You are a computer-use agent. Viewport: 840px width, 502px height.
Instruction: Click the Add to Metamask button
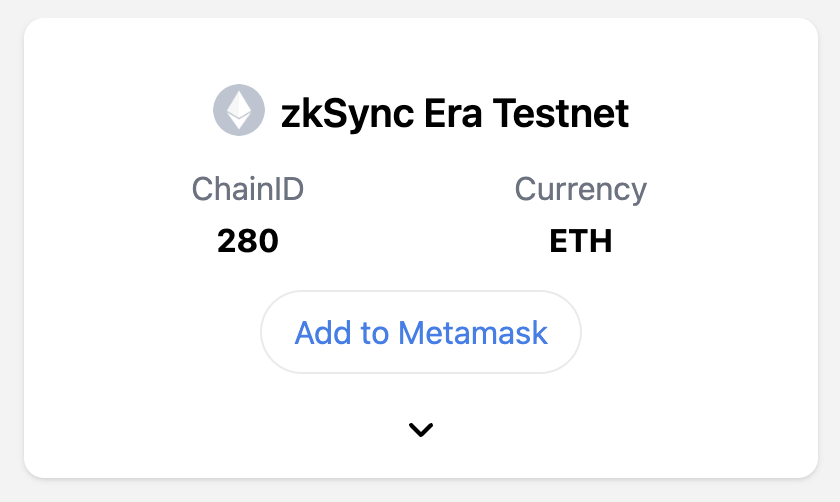tap(421, 332)
